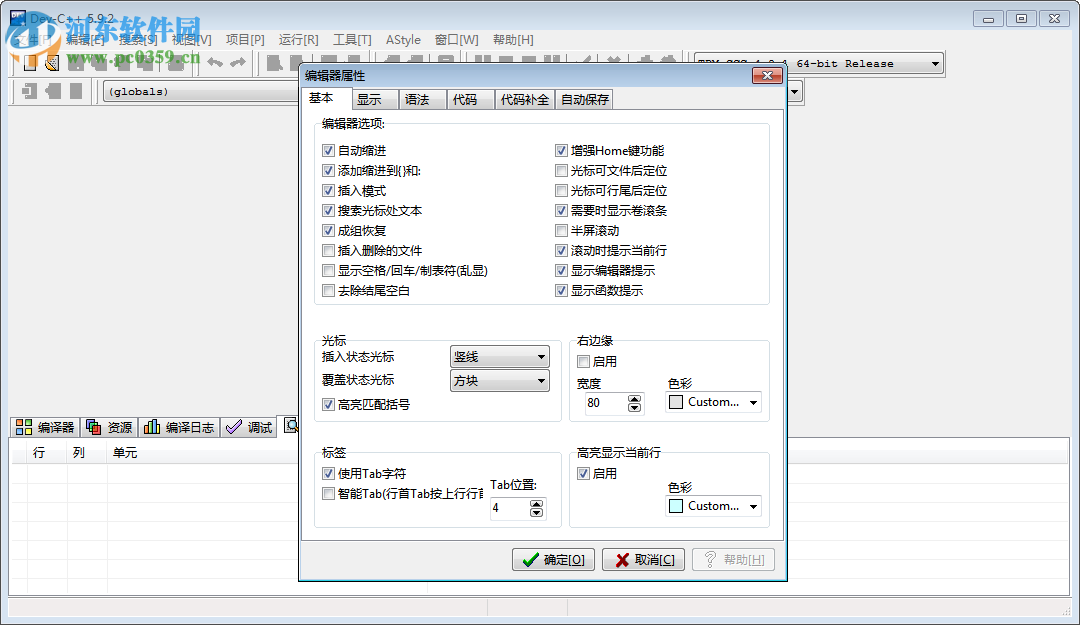This screenshot has height=625, width=1080.
Task: Show the 编译日志 (Compile Log) panel
Action: pyautogui.click(x=178, y=425)
